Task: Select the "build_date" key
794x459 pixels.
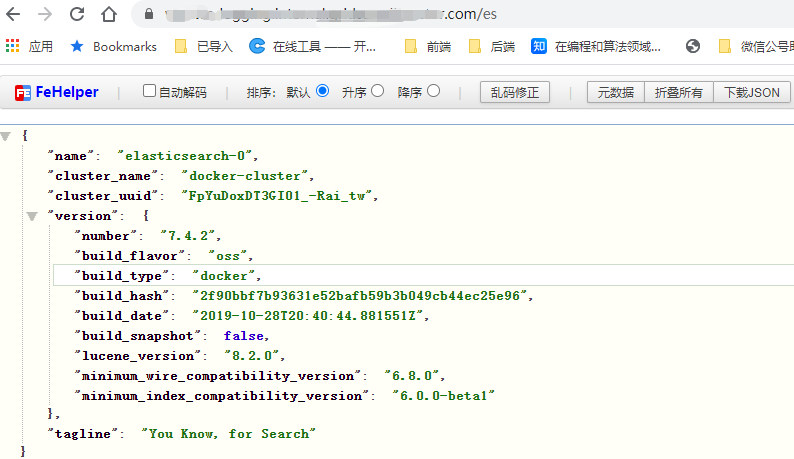Action: (x=122, y=316)
